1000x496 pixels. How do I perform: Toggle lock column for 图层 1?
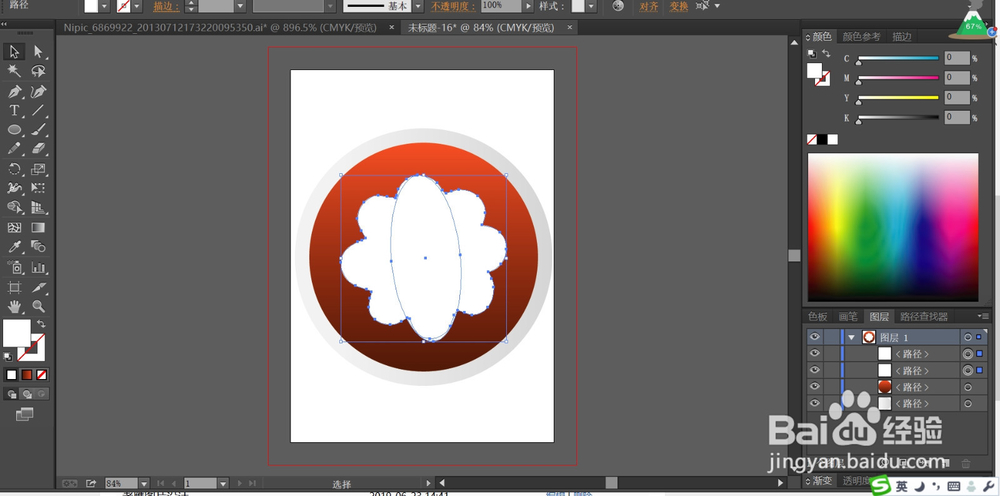(x=831, y=337)
